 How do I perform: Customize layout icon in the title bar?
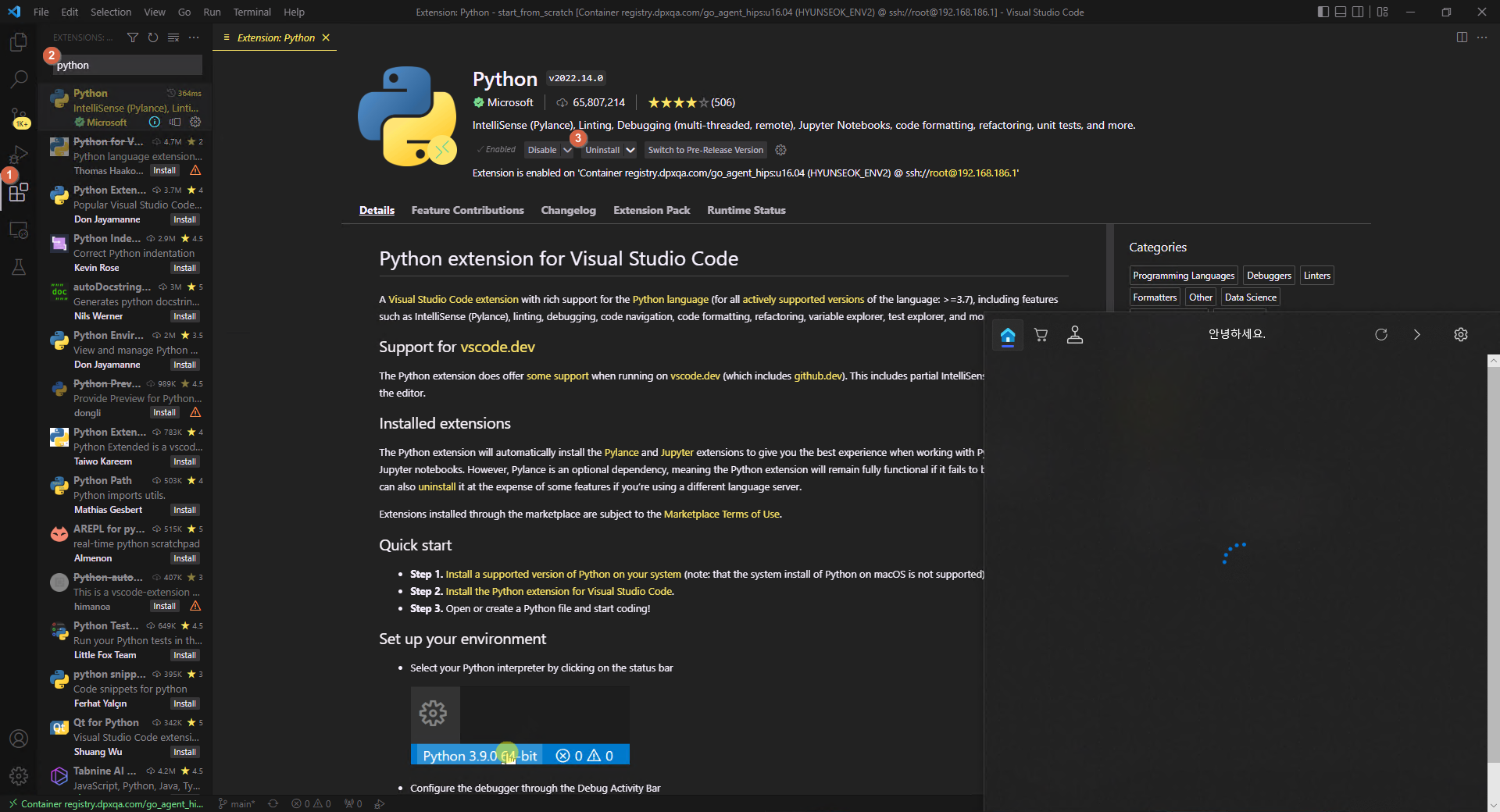click(x=1383, y=12)
